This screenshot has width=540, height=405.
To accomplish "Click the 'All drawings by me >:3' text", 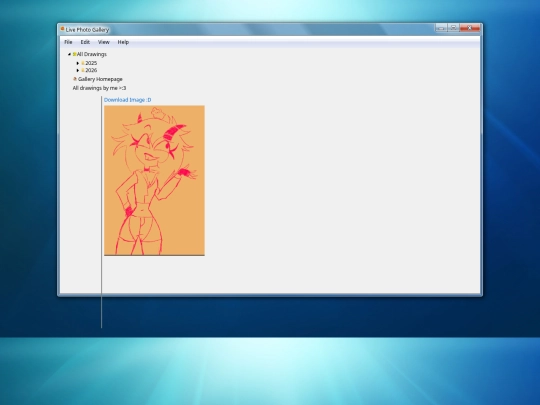I will (99, 88).
